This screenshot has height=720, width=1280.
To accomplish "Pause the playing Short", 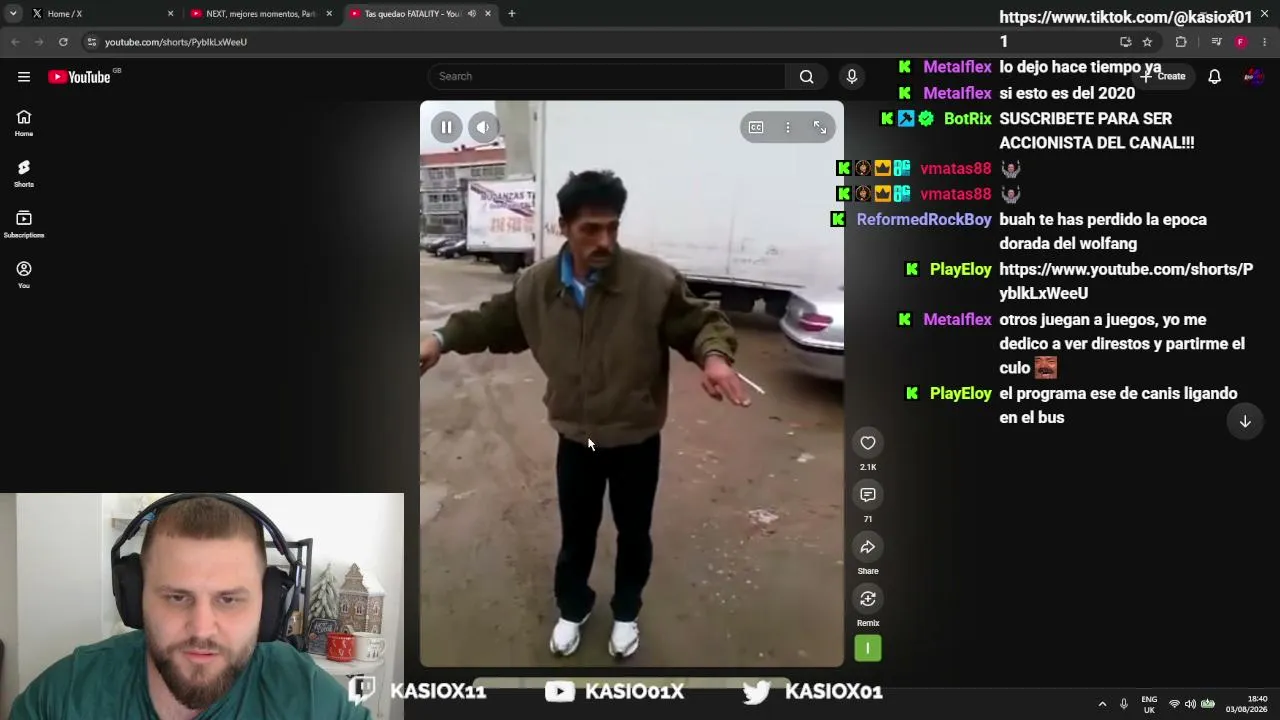I will [x=446, y=127].
